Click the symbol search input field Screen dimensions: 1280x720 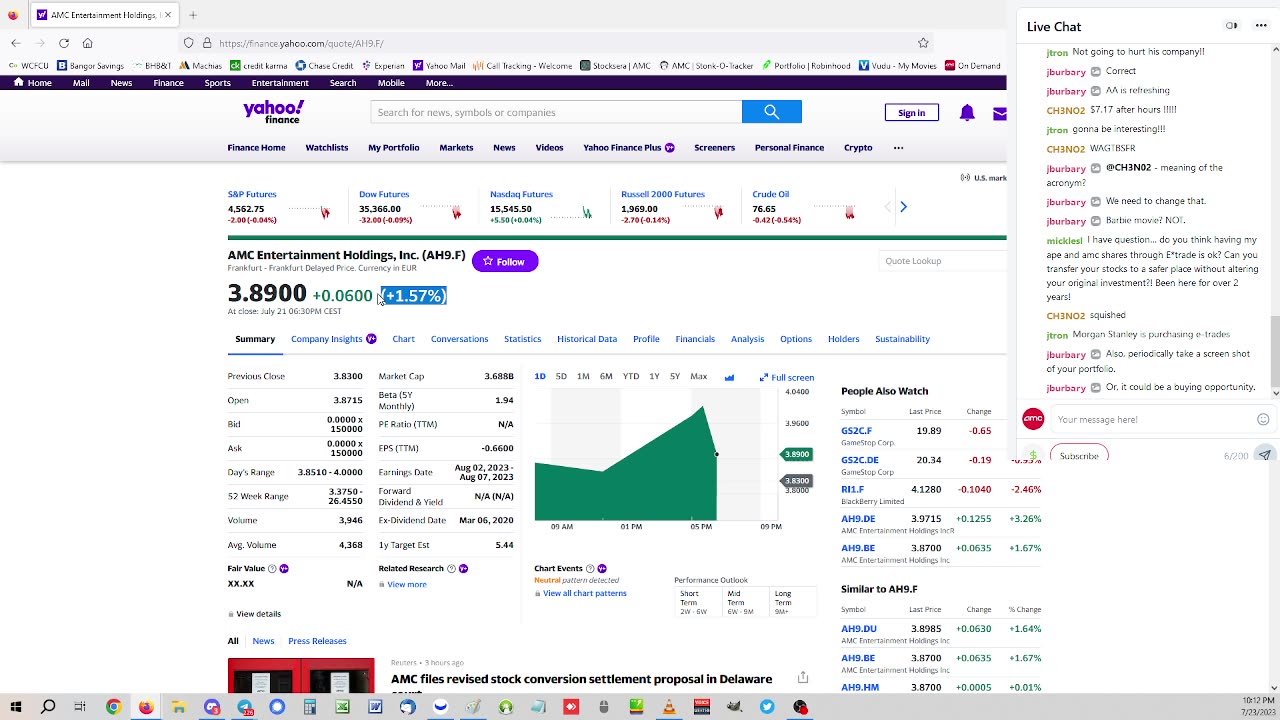(556, 112)
